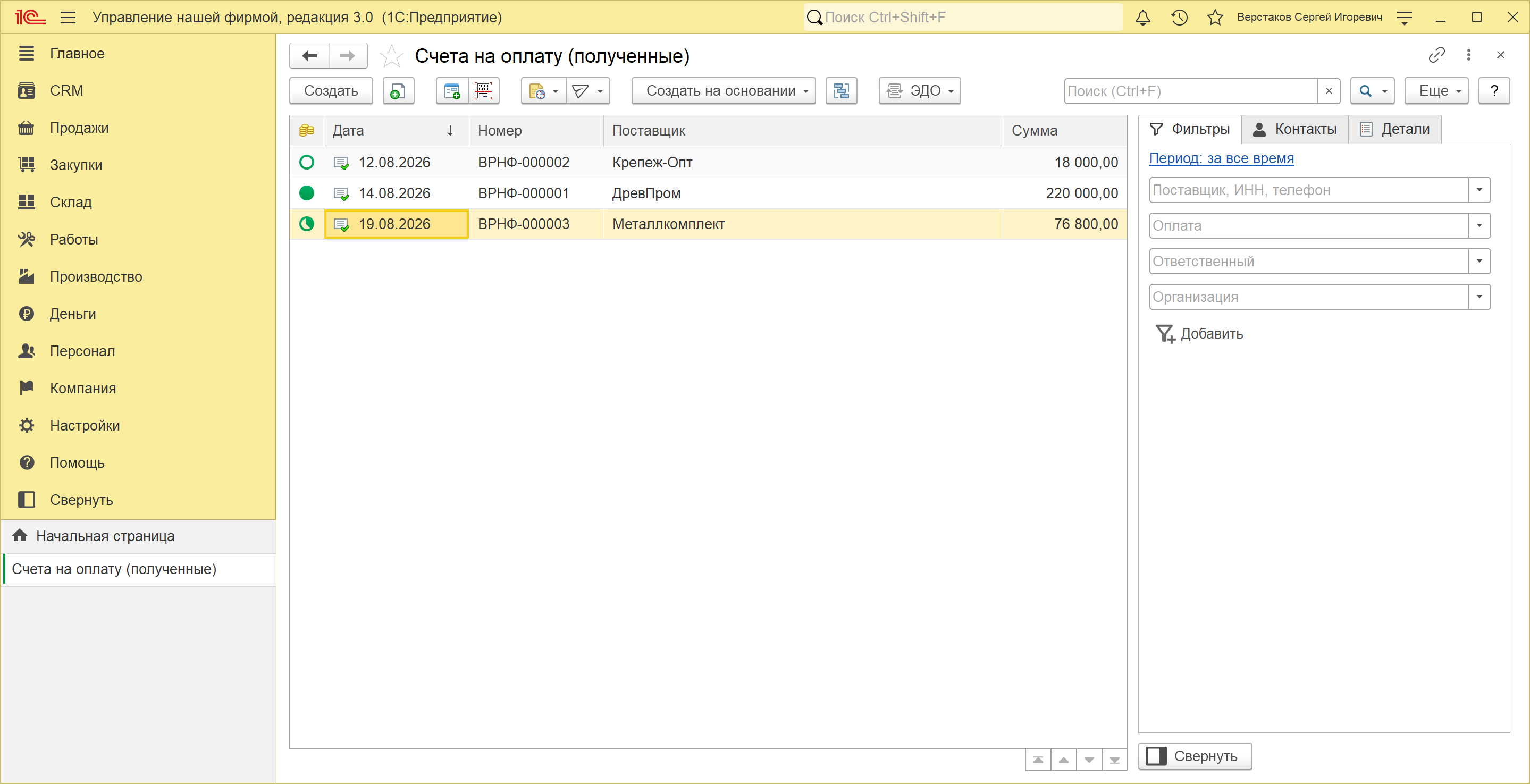Viewport: 1530px width, 784px height.
Task: Switch to Контакты tab
Action: (1295, 130)
